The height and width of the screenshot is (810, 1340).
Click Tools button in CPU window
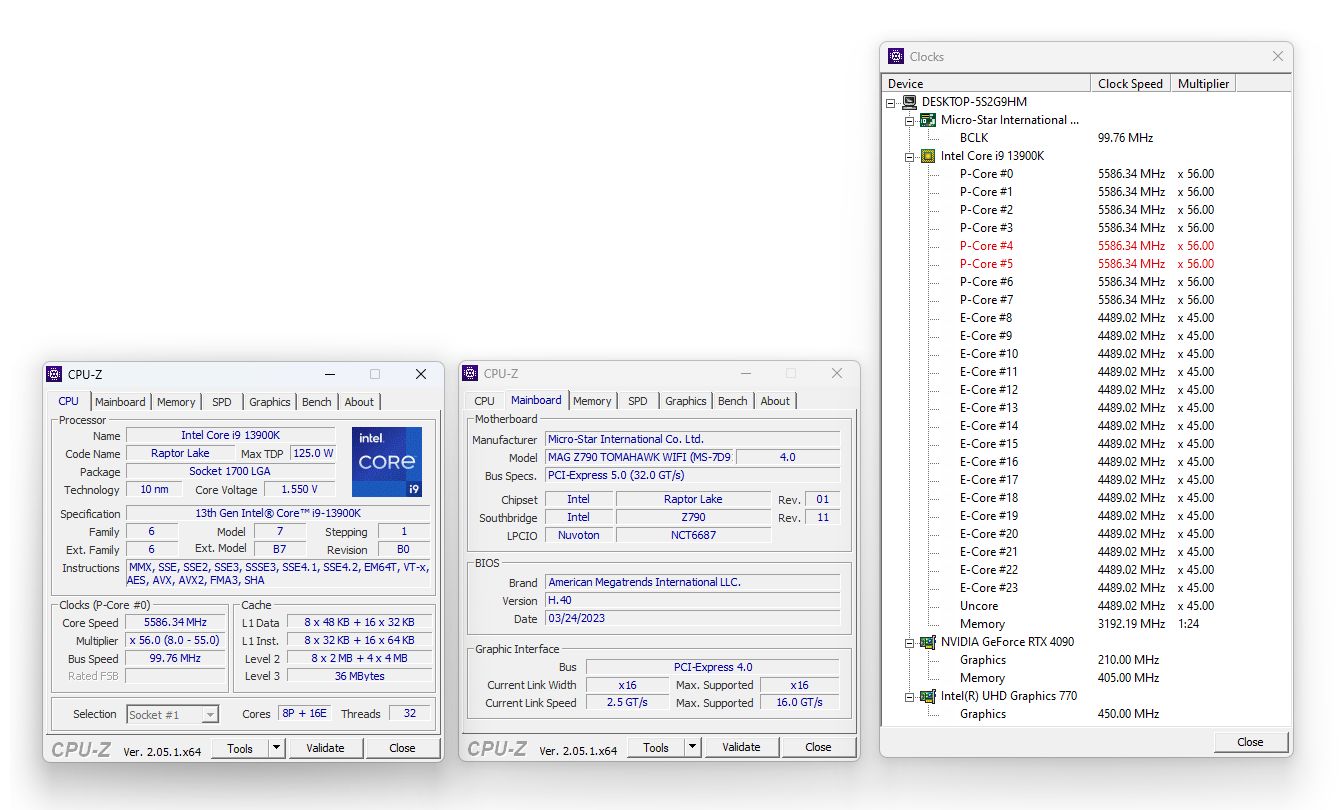tap(240, 748)
